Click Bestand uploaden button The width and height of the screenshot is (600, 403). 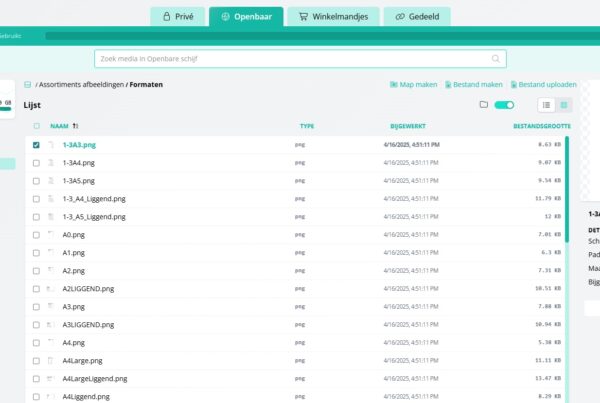(x=544, y=85)
